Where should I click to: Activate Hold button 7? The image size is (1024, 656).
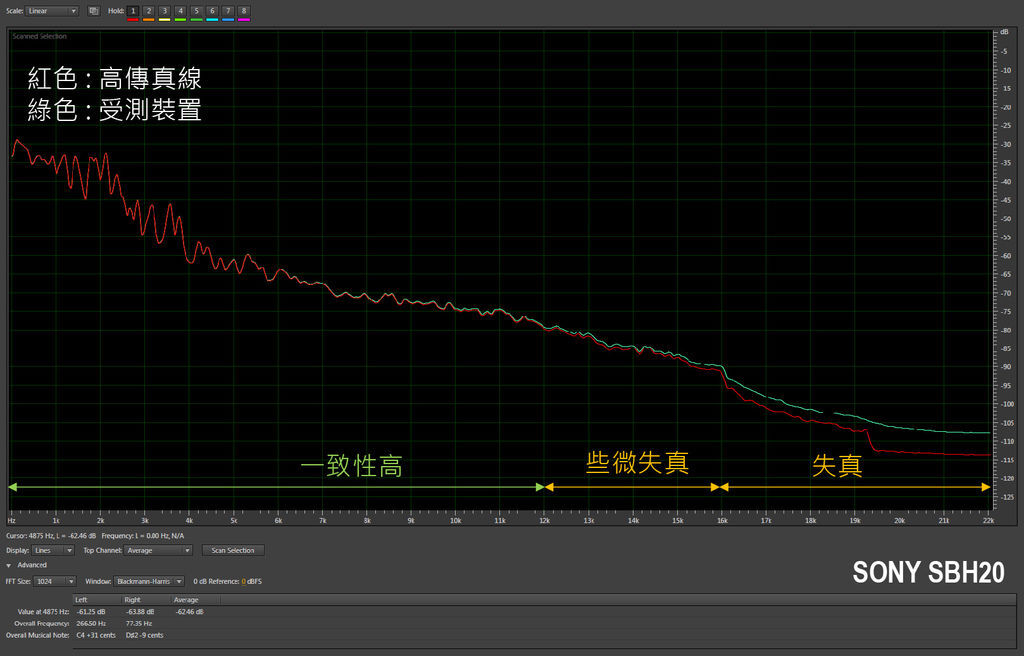coord(228,11)
